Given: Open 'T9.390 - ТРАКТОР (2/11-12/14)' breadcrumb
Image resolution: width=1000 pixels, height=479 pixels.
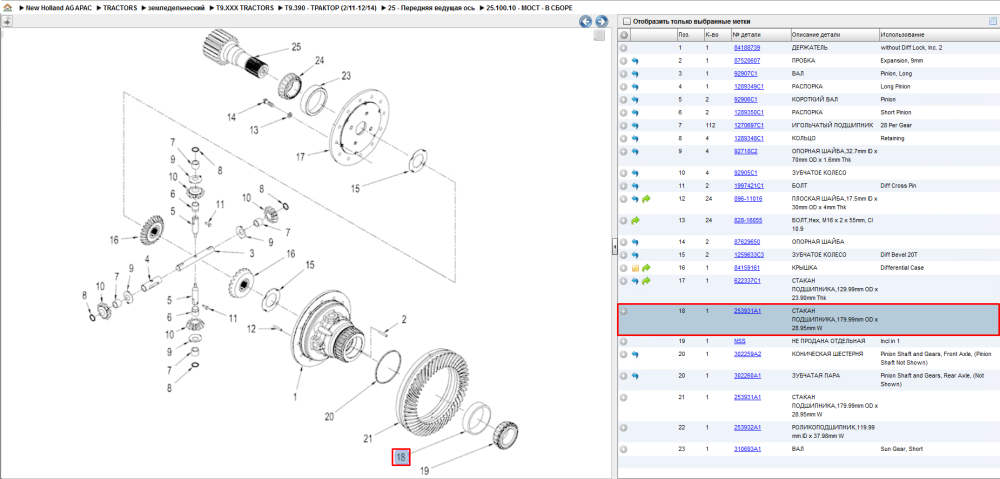Looking at the screenshot, I should pos(331,8).
